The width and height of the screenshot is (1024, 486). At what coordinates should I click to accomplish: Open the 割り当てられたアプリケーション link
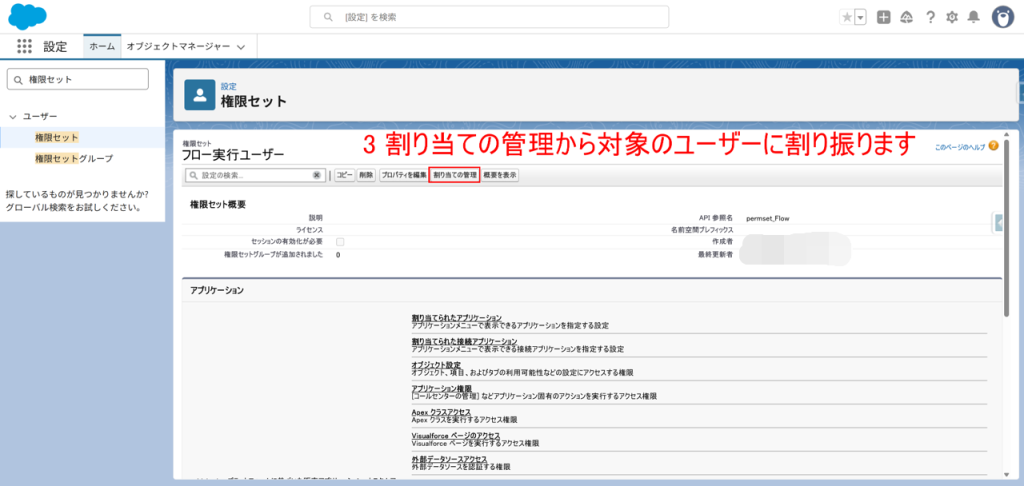(456, 317)
